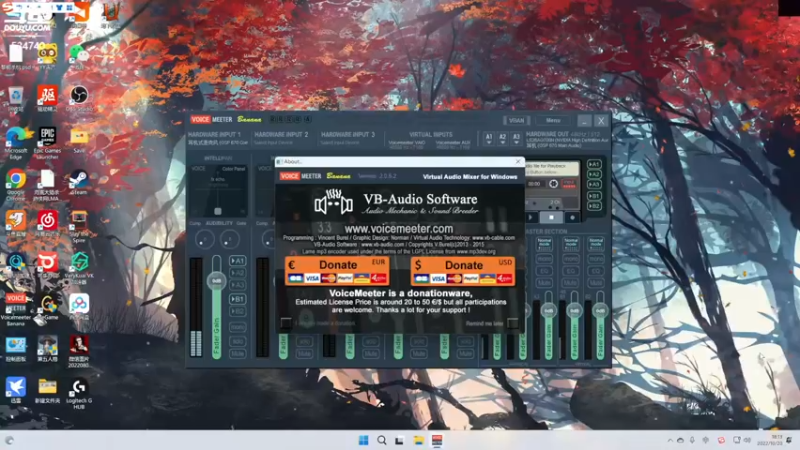
Task: Open Voicemeeter Banana desktop shortcut
Action: click(x=16, y=310)
